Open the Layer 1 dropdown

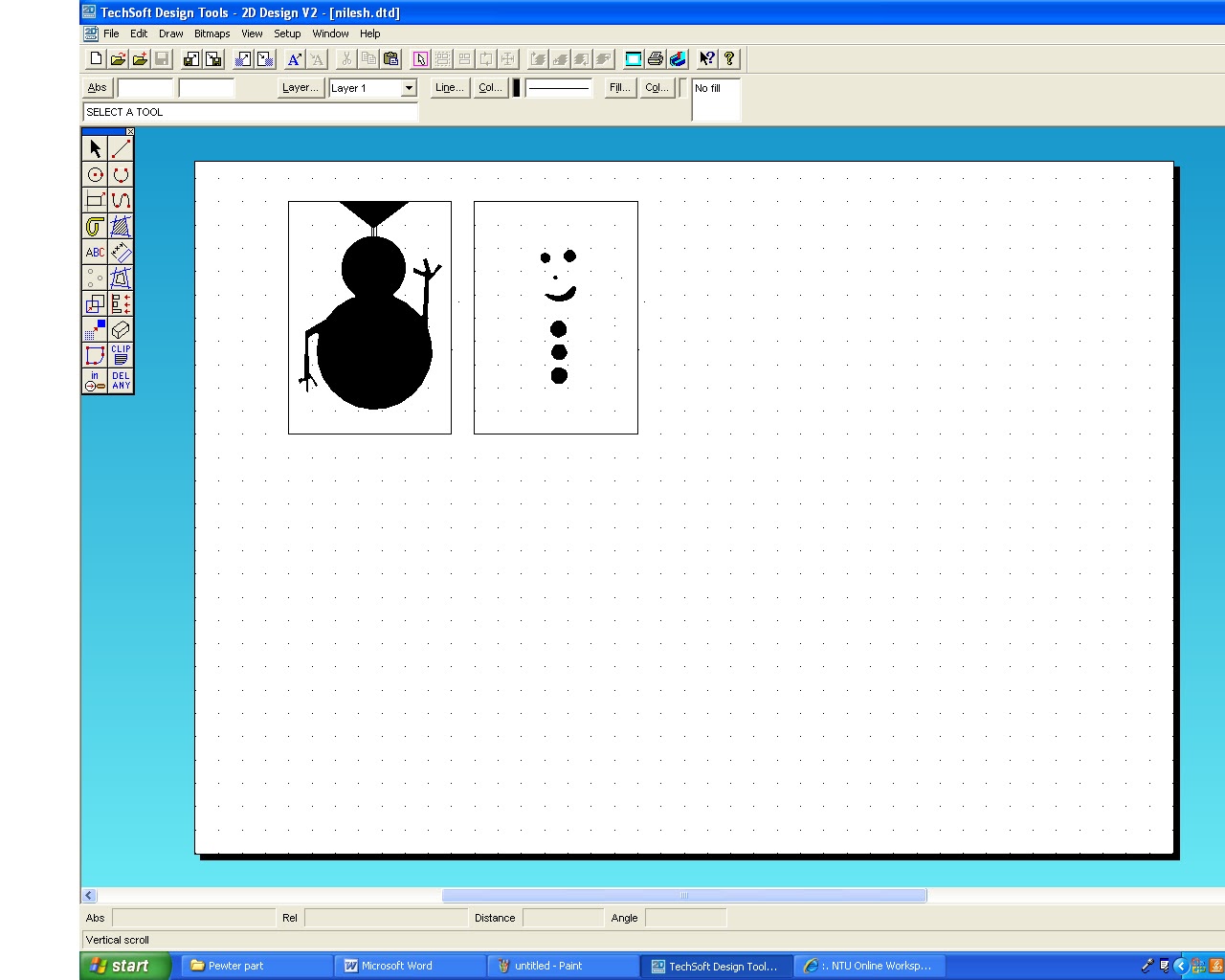point(408,88)
